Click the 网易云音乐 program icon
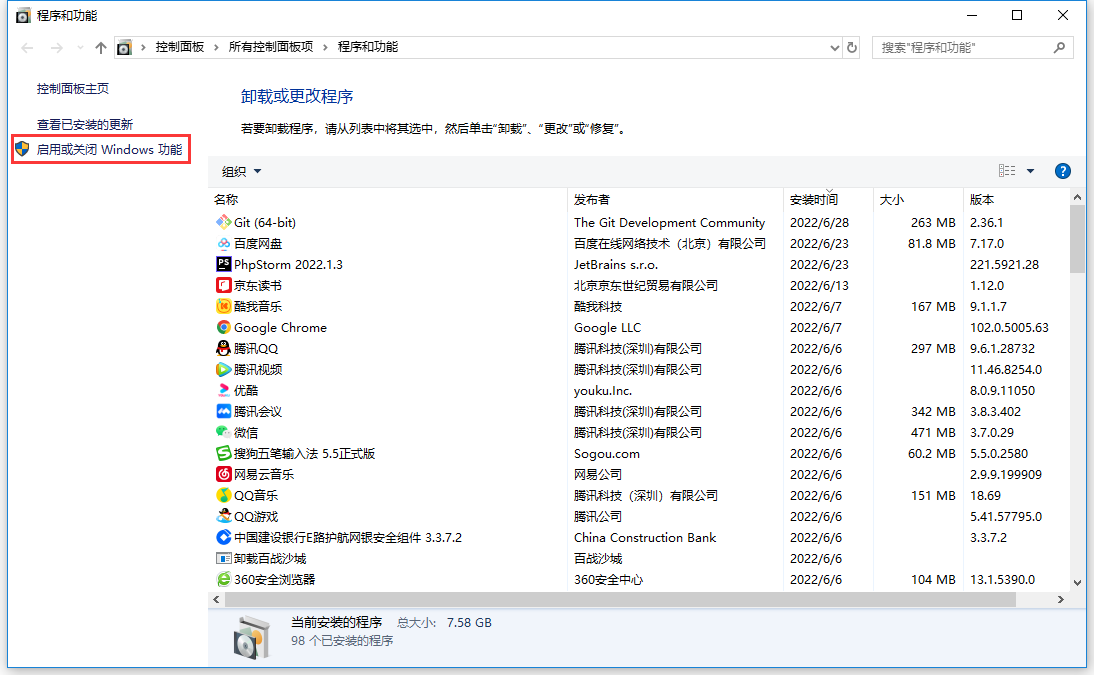1094x675 pixels. pyautogui.click(x=223, y=474)
